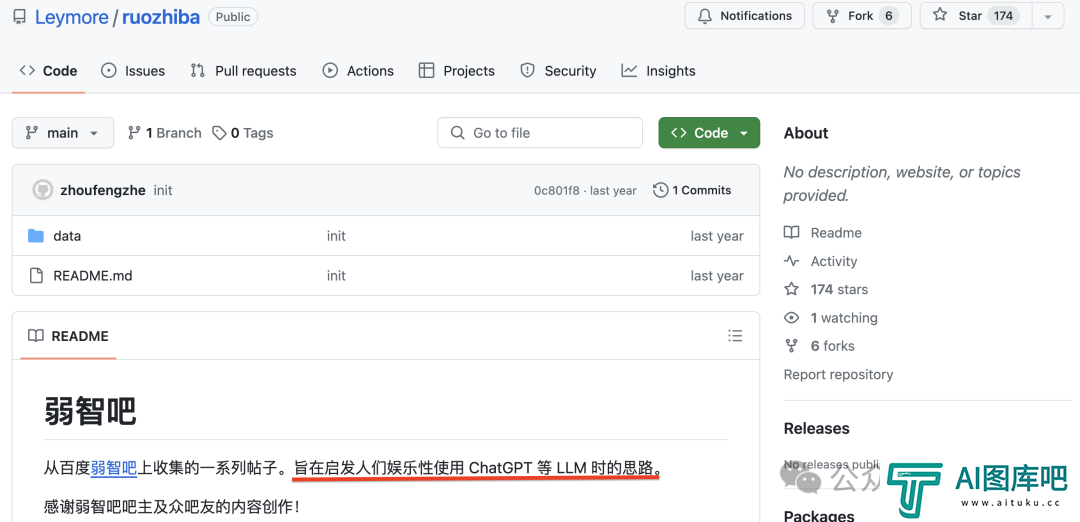Open the data folder
Viewport: 1080px width, 522px height.
[x=67, y=236]
